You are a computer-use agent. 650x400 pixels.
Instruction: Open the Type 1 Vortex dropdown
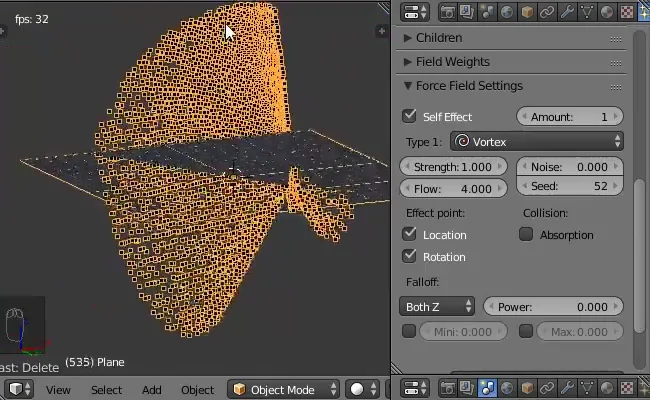[x=537, y=142]
